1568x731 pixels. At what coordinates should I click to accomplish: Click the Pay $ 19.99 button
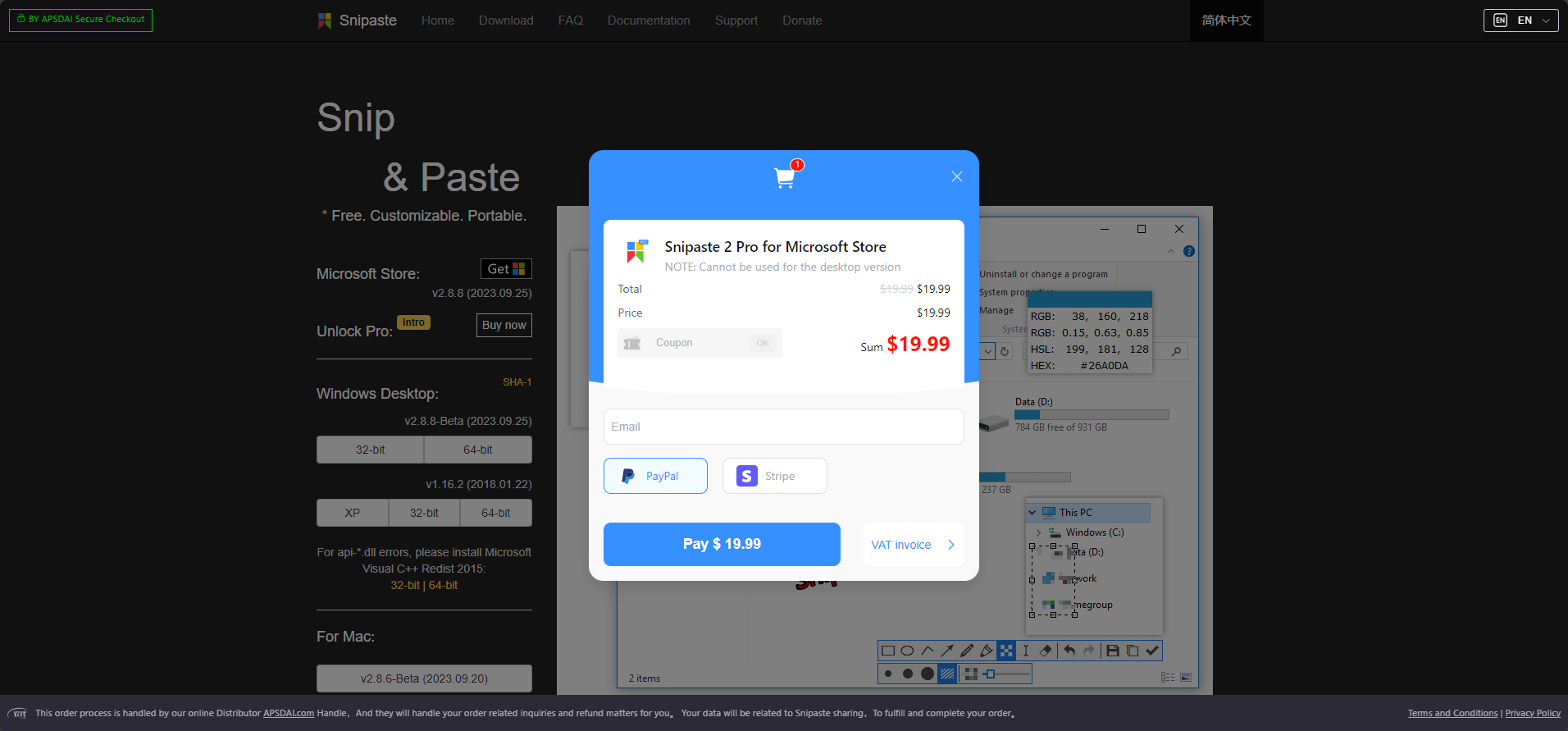(x=722, y=544)
